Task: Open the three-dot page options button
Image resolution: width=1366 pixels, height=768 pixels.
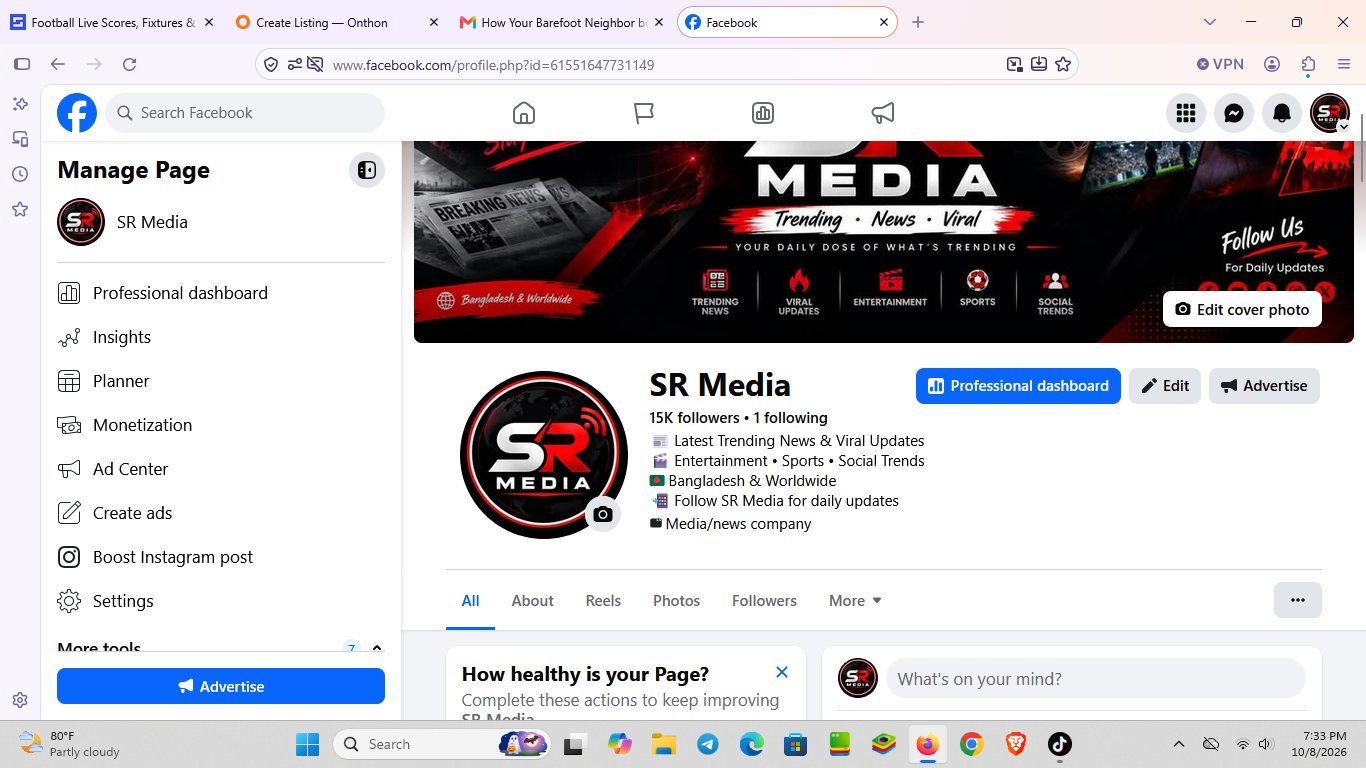Action: (x=1298, y=600)
